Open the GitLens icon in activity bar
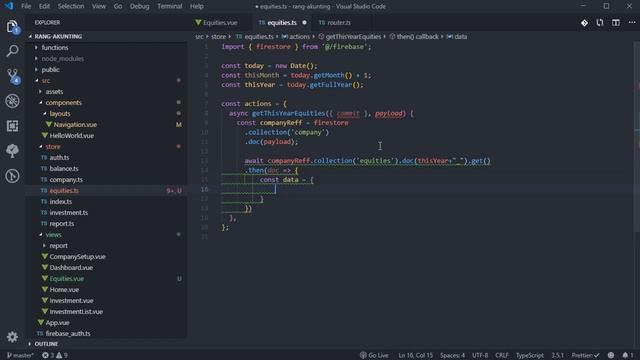This screenshot has width=640, height=360. (12, 176)
